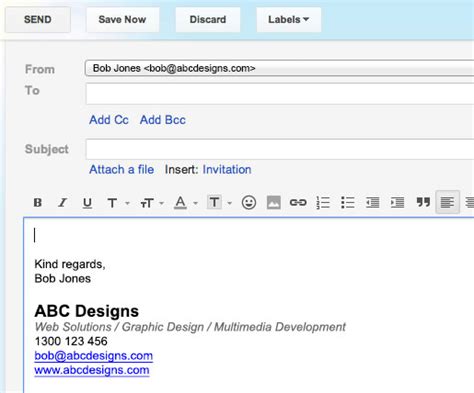This screenshot has width=474, height=393.
Task: Expand the text color dropdown arrow
Action: (196, 203)
